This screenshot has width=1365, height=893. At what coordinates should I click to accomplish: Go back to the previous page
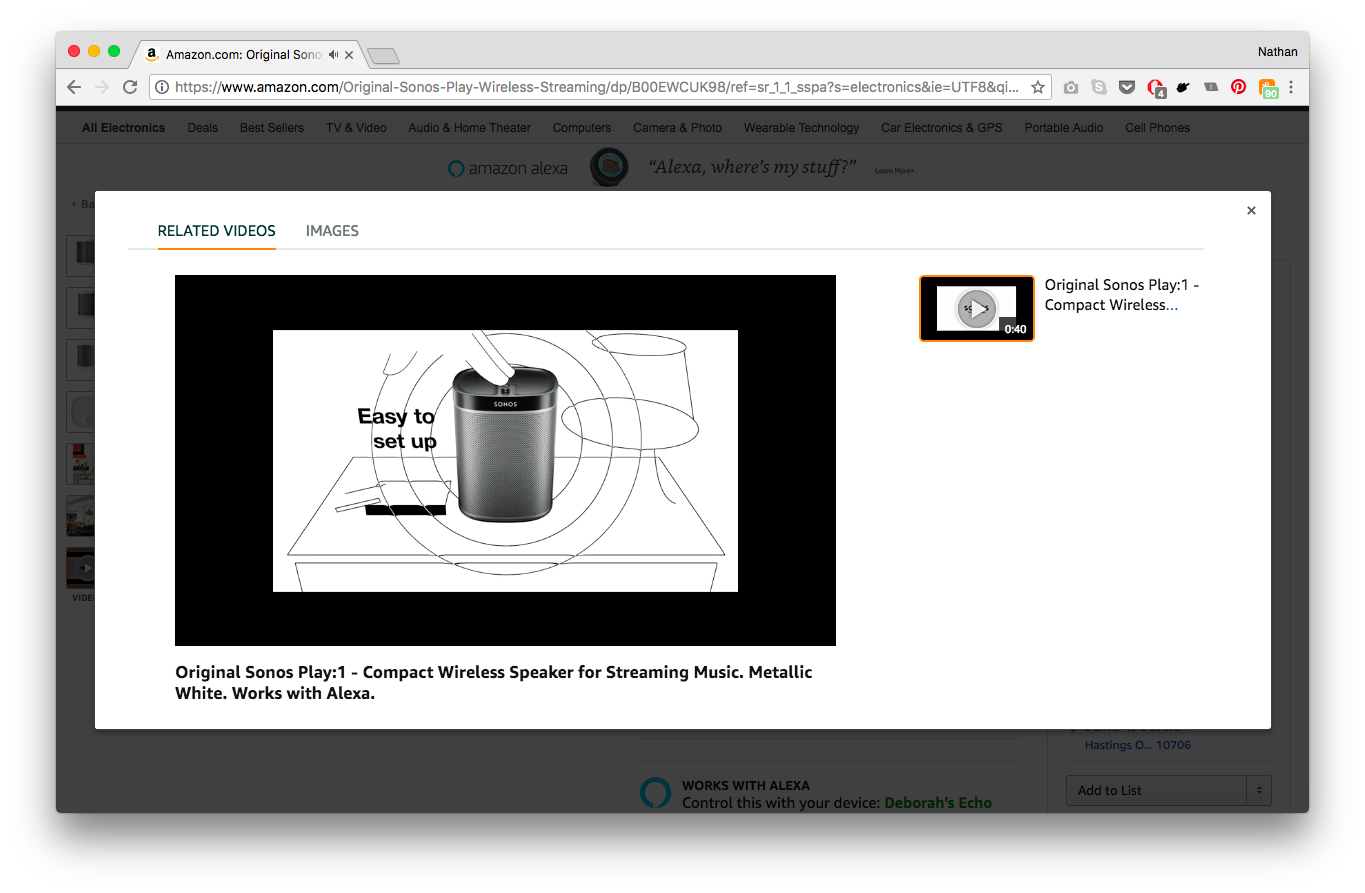(x=74, y=87)
